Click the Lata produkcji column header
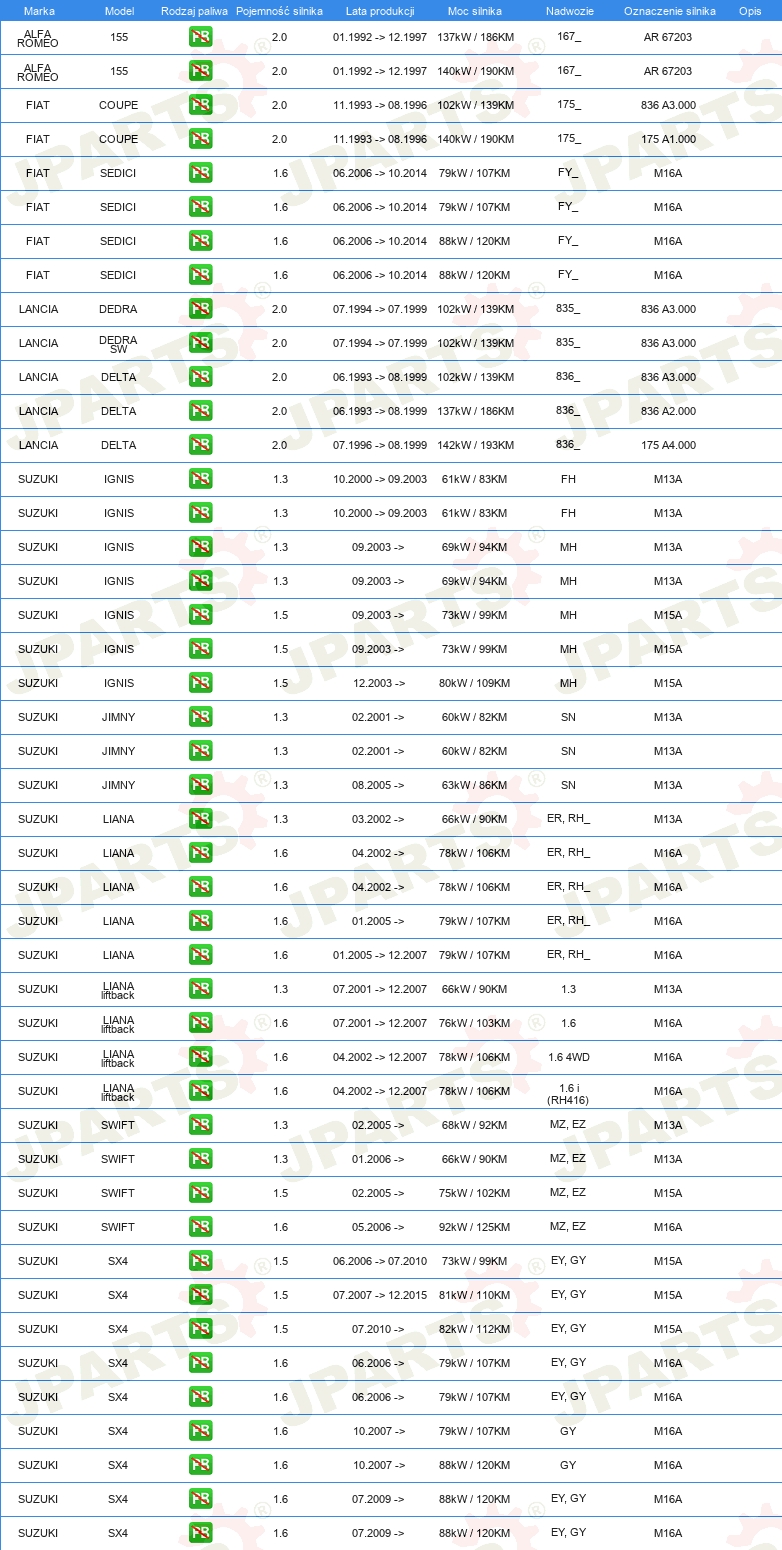 (x=380, y=11)
